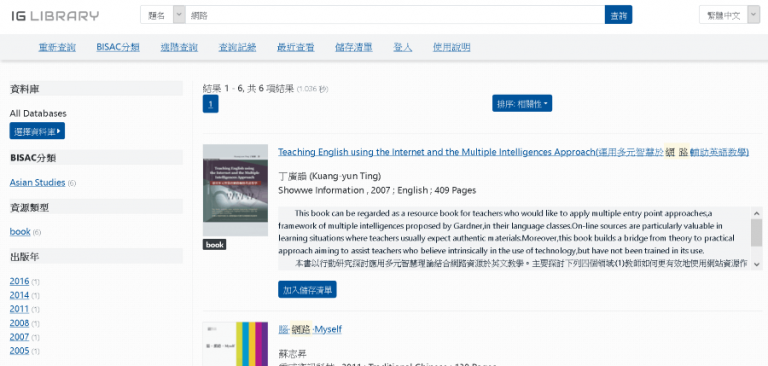Screen dimensions: 768x366
Task: Click the 腦·網路·Myself cover thumbnail
Action: pyautogui.click(x=235, y=344)
